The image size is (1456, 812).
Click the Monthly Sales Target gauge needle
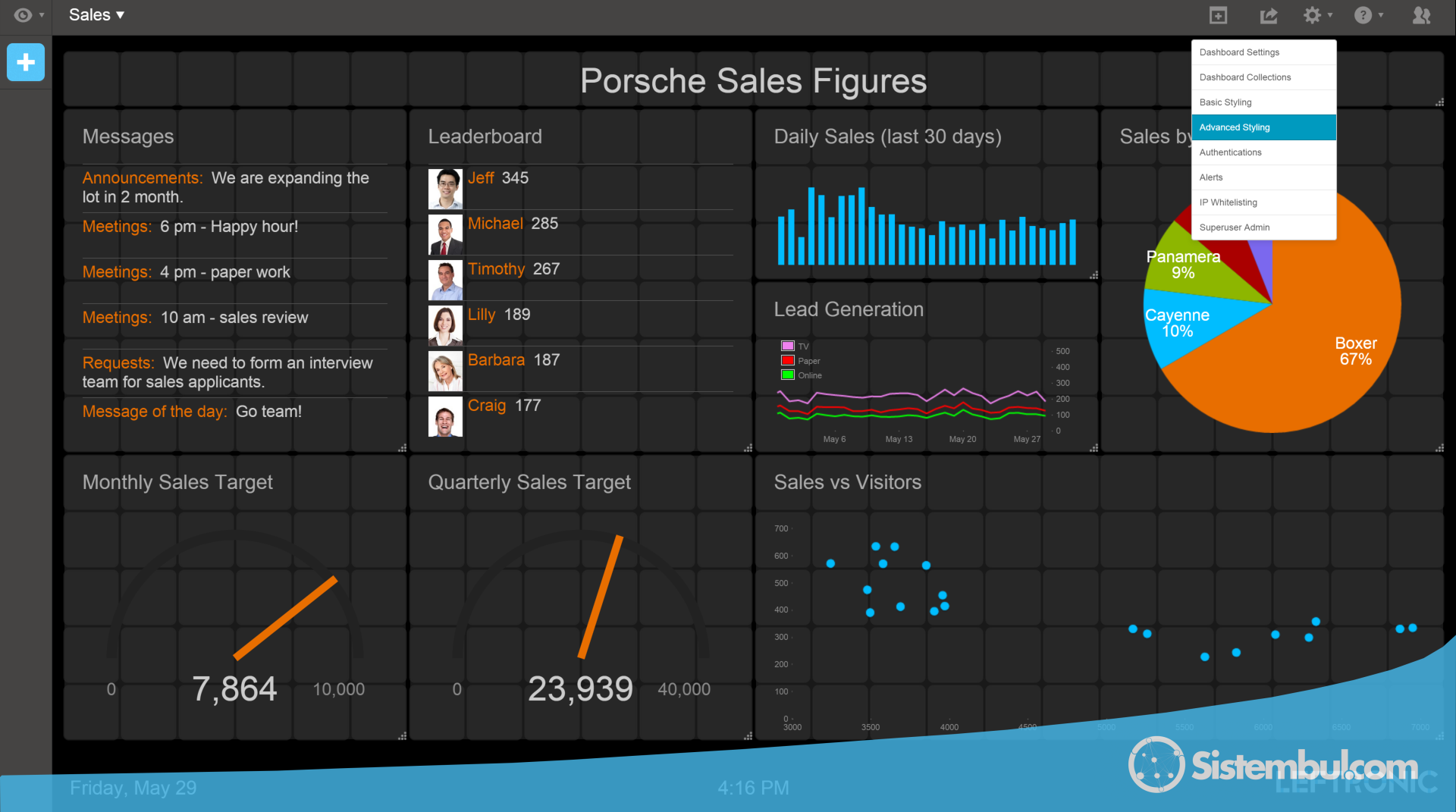pyautogui.click(x=285, y=618)
